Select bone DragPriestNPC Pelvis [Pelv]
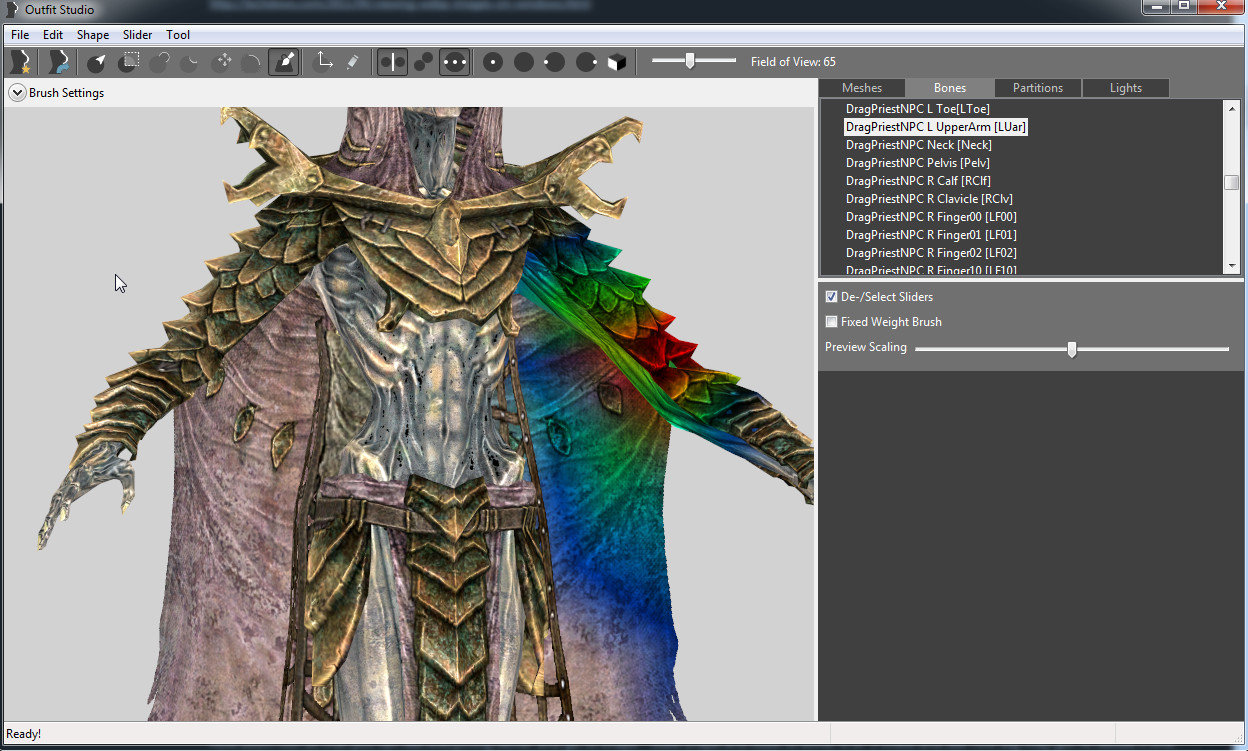Image resolution: width=1248 pixels, height=751 pixels. pyautogui.click(x=918, y=163)
